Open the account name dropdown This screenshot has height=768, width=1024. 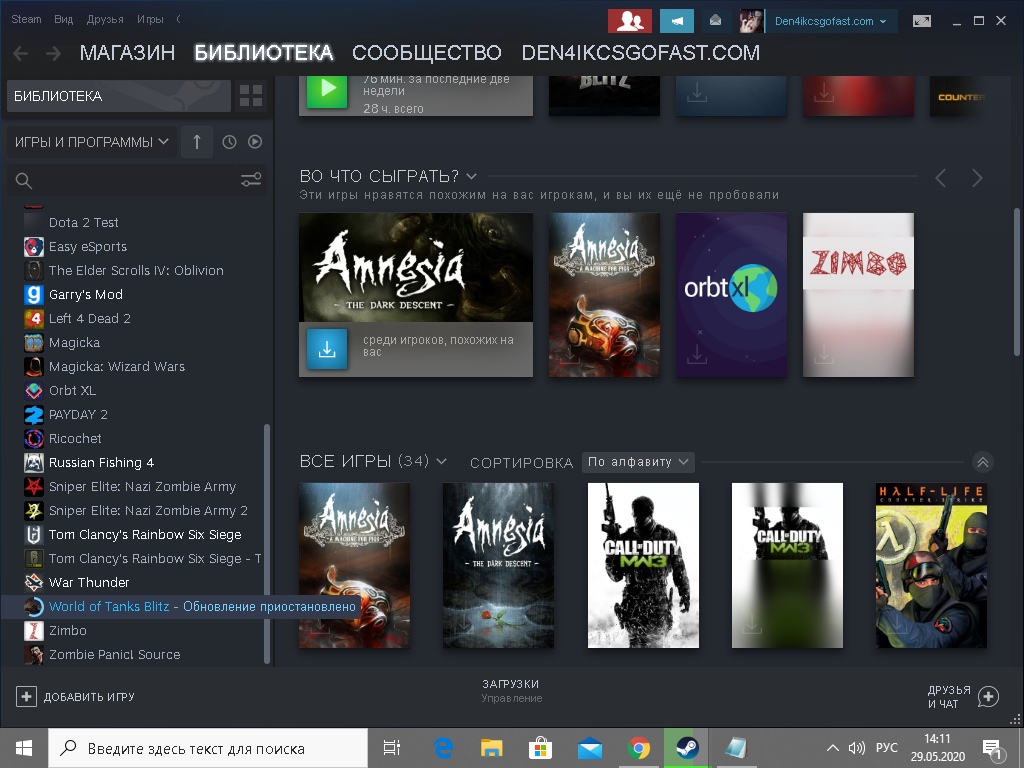[x=831, y=21]
